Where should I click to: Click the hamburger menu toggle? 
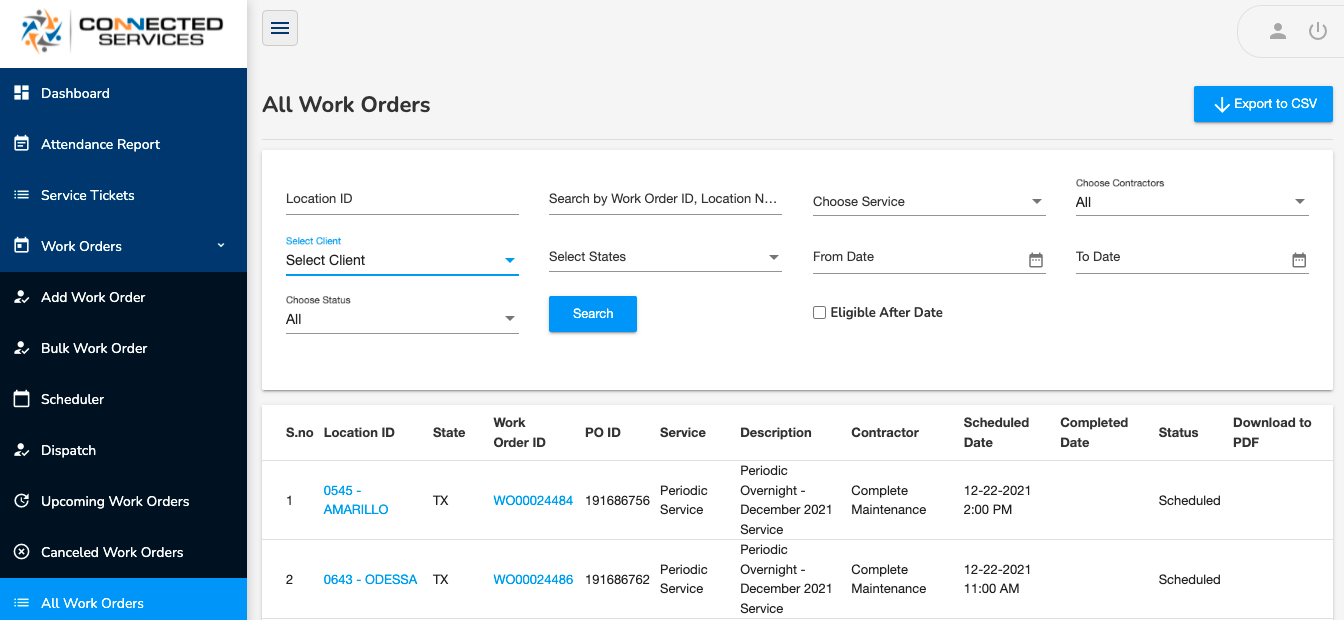tap(279, 28)
